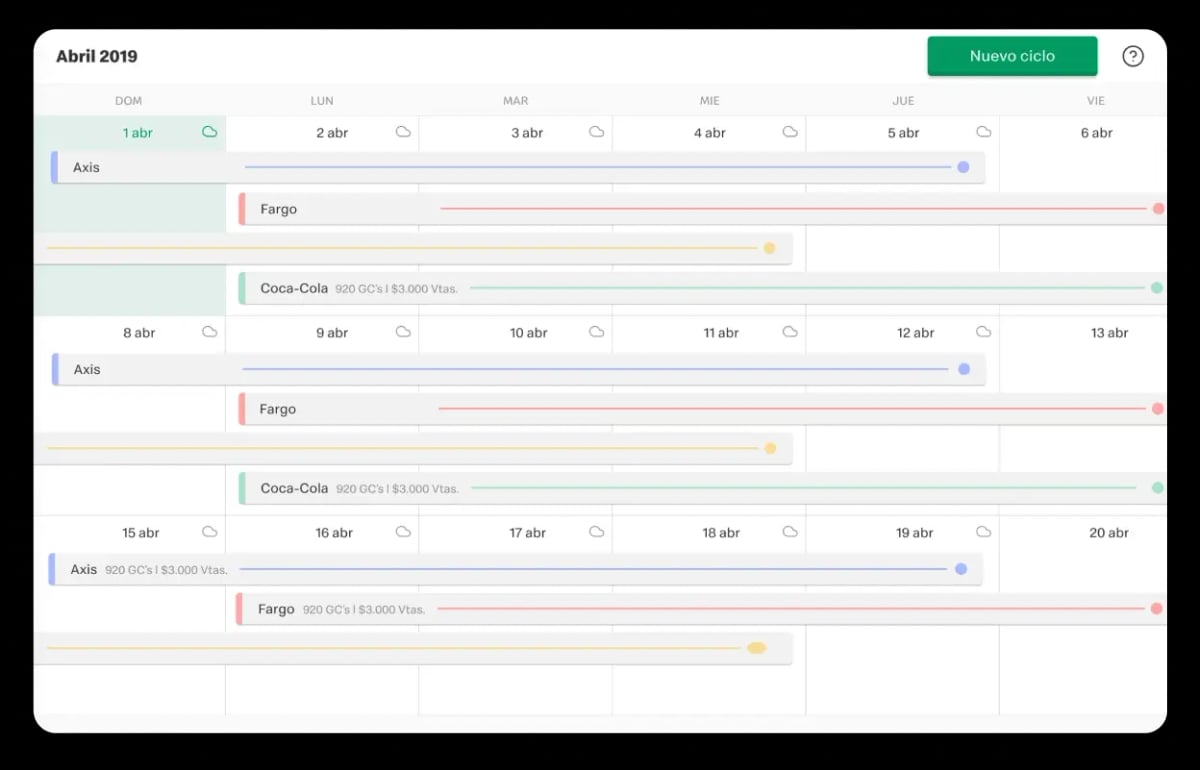Select the Coca-Cola campaign with 920 GC's
The image size is (1200, 770).
point(294,288)
